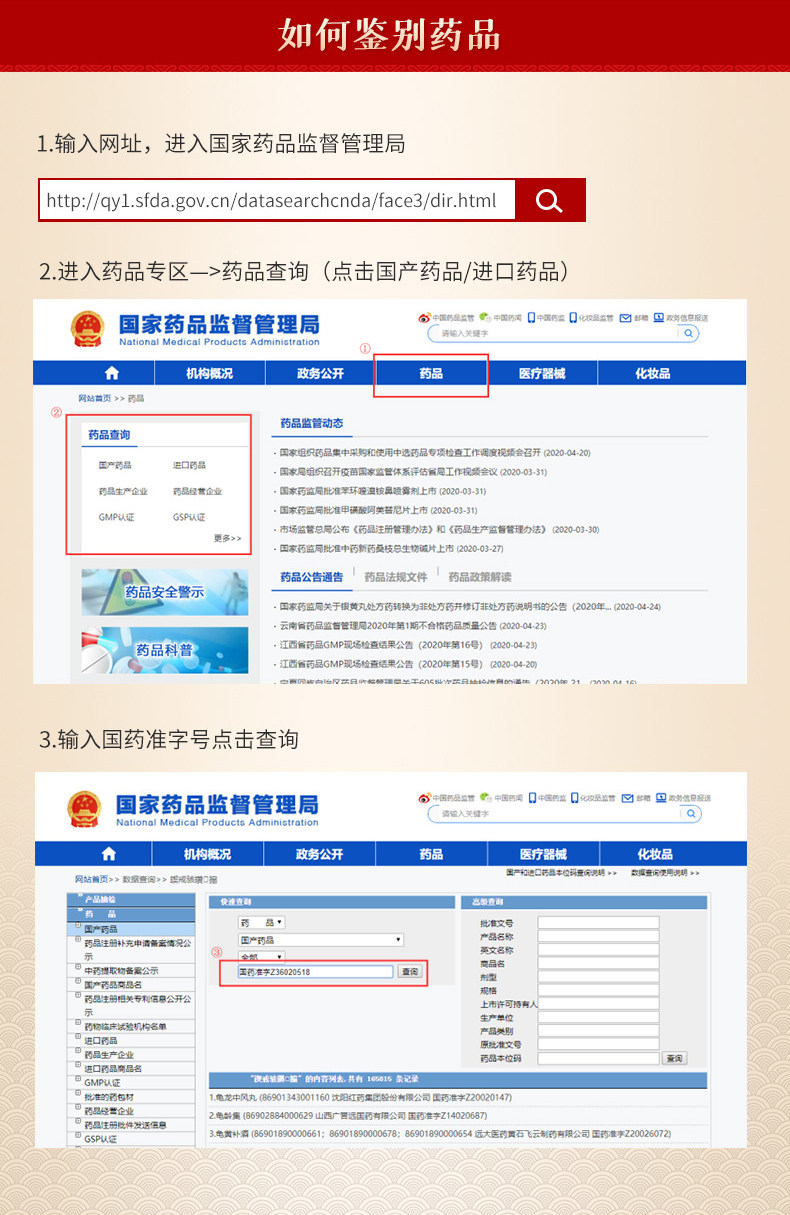Open the 药品注册管理办法 news headline
The height and width of the screenshot is (1215, 790).
coord(439,530)
